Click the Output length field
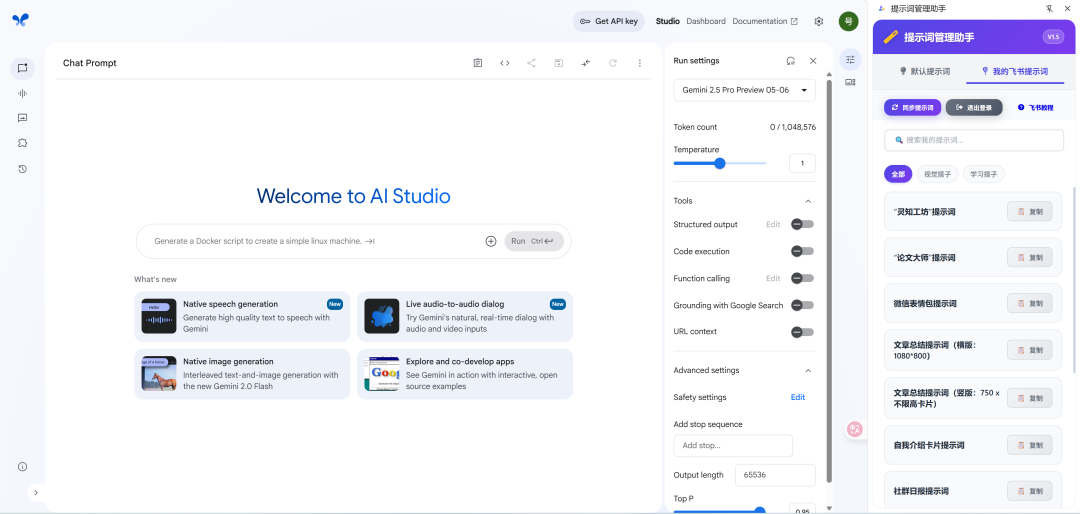Image resolution: width=1080 pixels, height=514 pixels. pyautogui.click(x=776, y=475)
